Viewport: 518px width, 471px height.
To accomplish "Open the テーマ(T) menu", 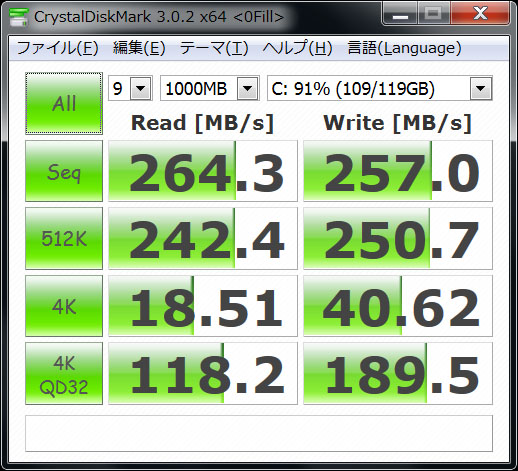I will (x=214, y=48).
